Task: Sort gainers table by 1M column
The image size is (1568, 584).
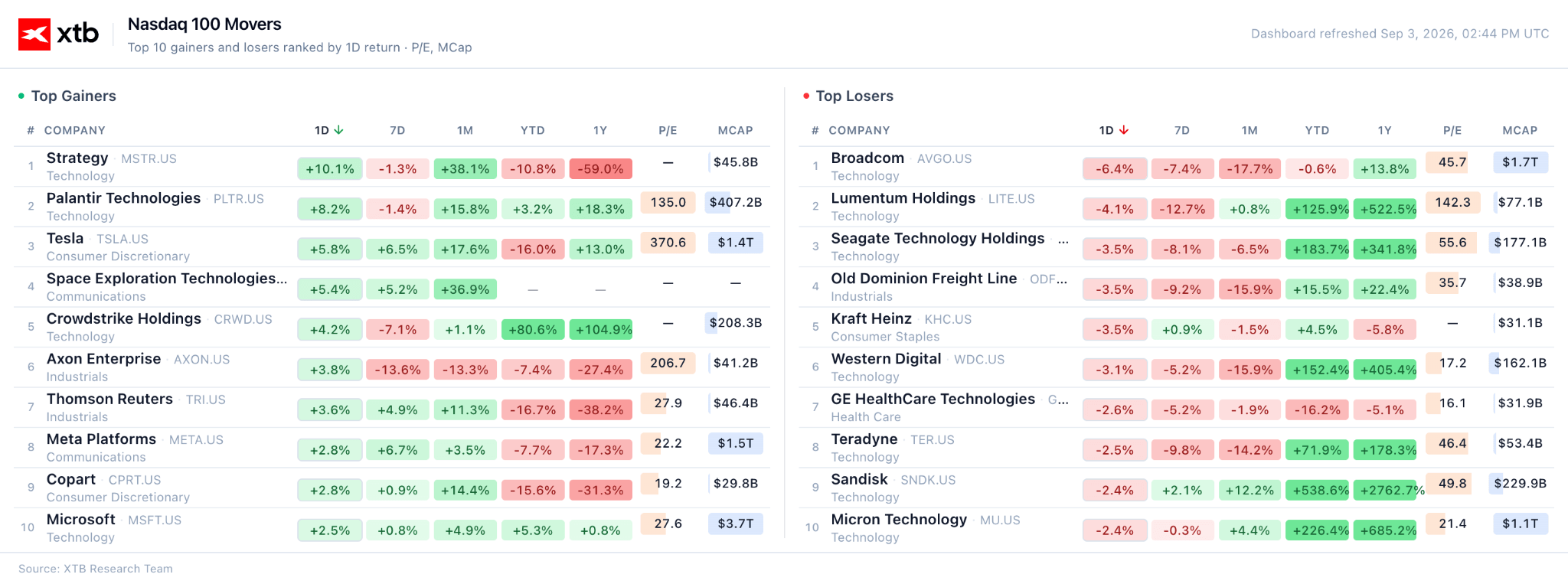Action: (465, 130)
